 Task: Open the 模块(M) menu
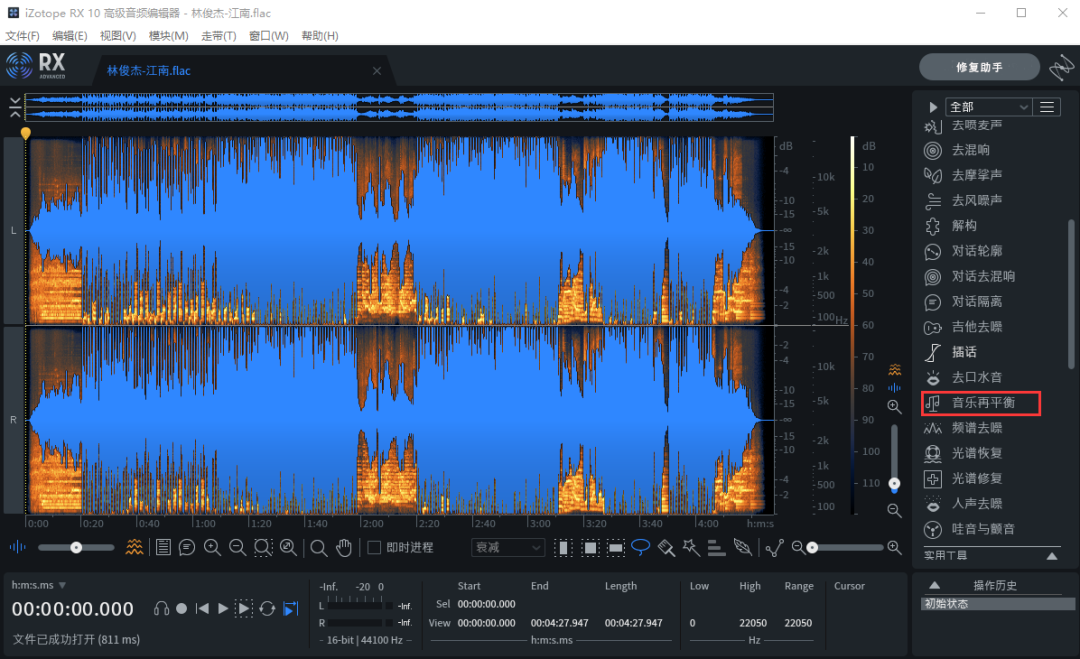click(x=168, y=35)
